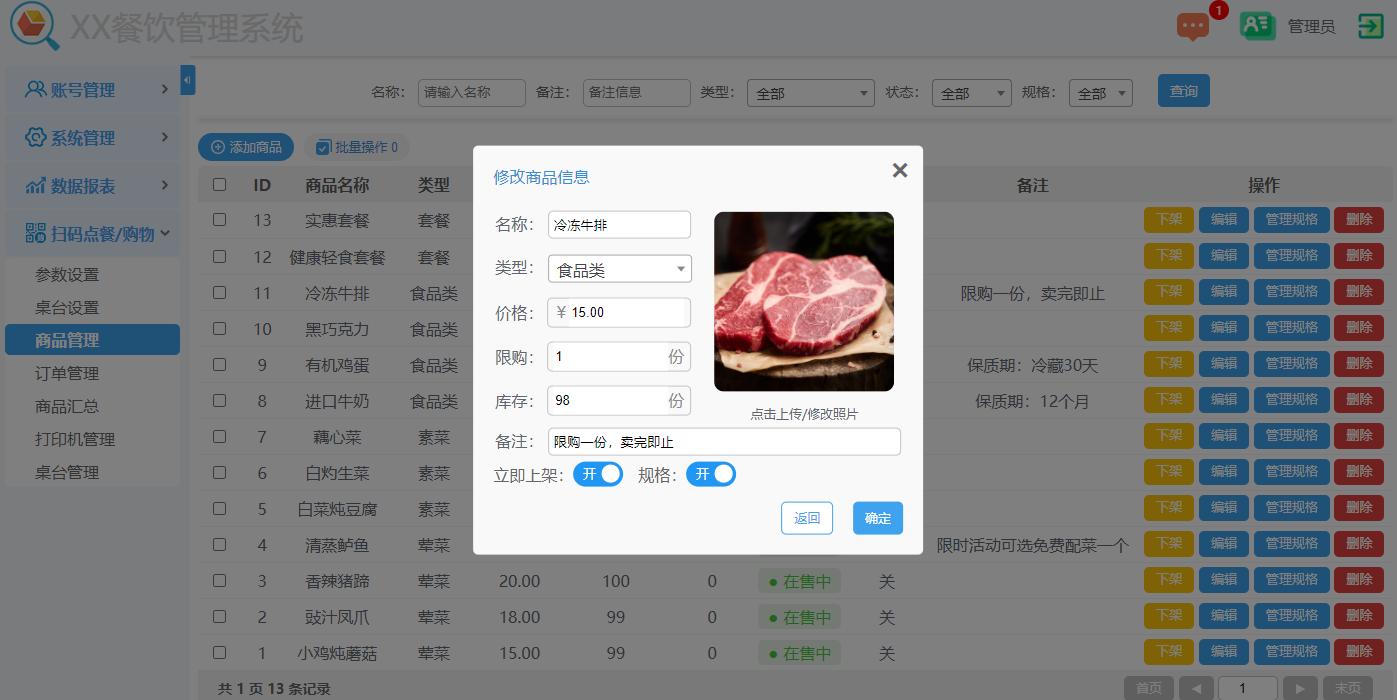Click the green exit/logout icon

click(1371, 25)
